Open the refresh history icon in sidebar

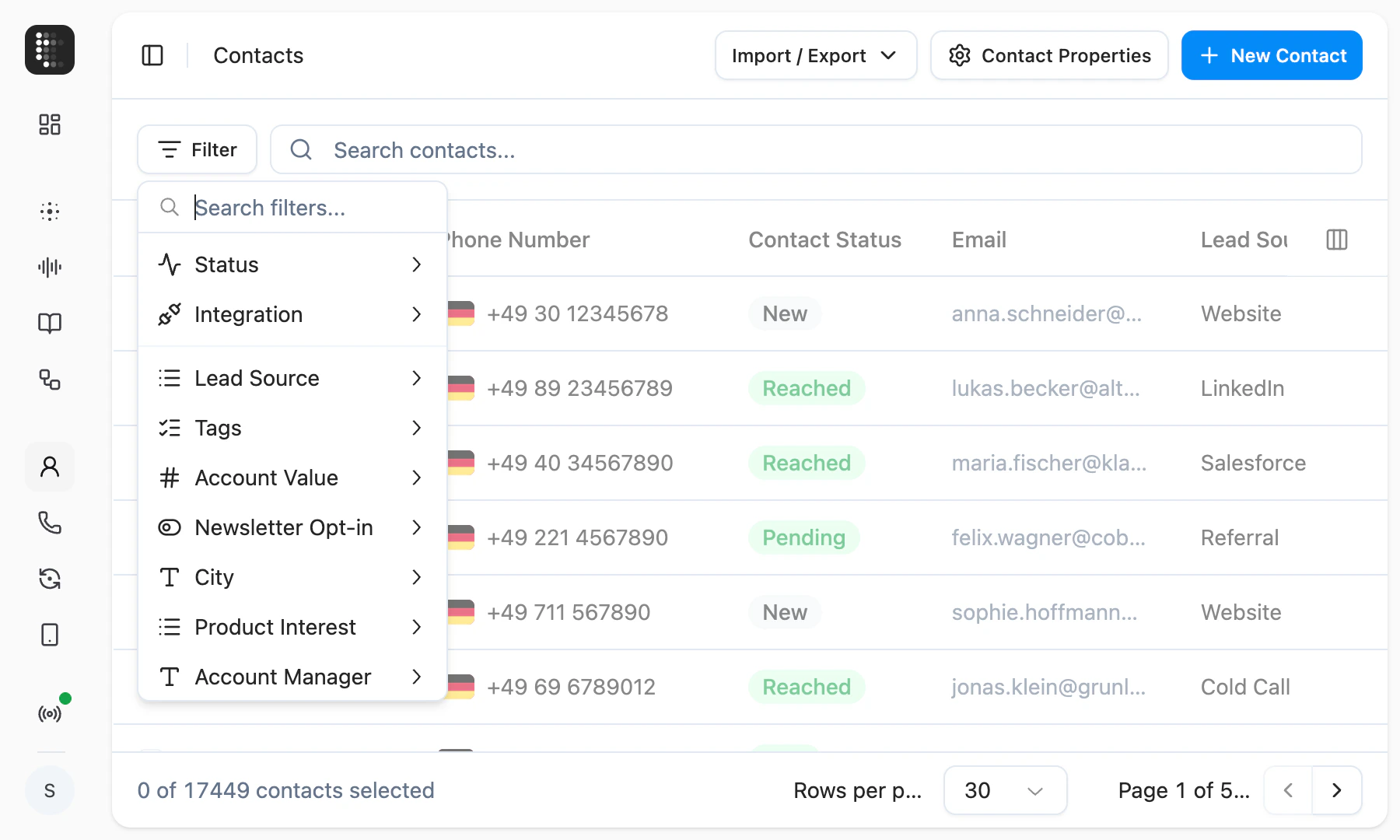pyautogui.click(x=50, y=579)
